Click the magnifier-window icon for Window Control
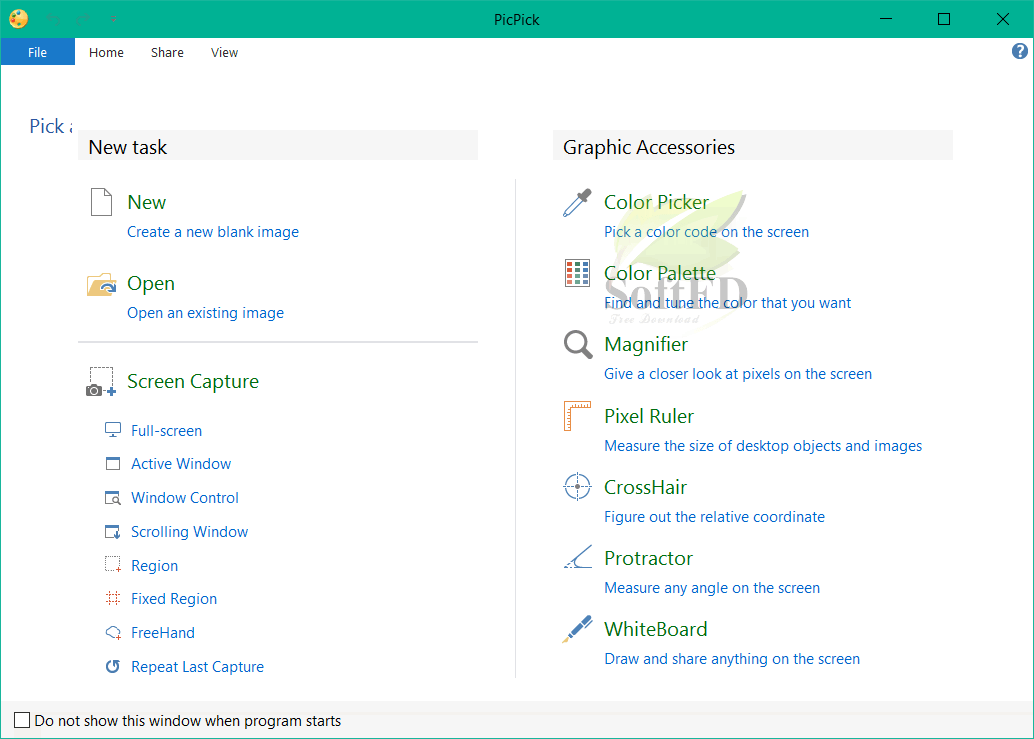 coord(113,498)
